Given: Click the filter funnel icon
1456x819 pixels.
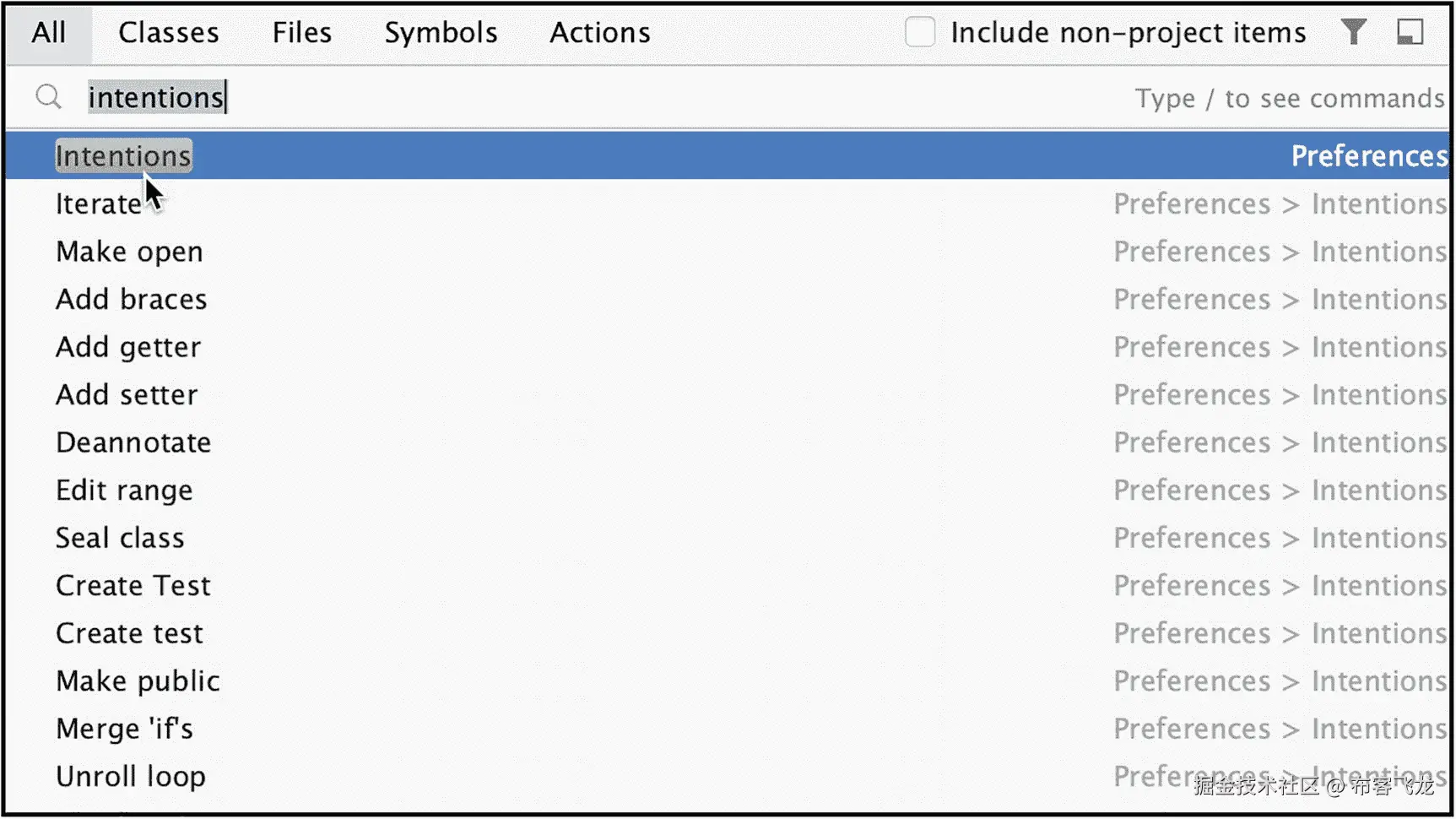Looking at the screenshot, I should pyautogui.click(x=1353, y=33).
